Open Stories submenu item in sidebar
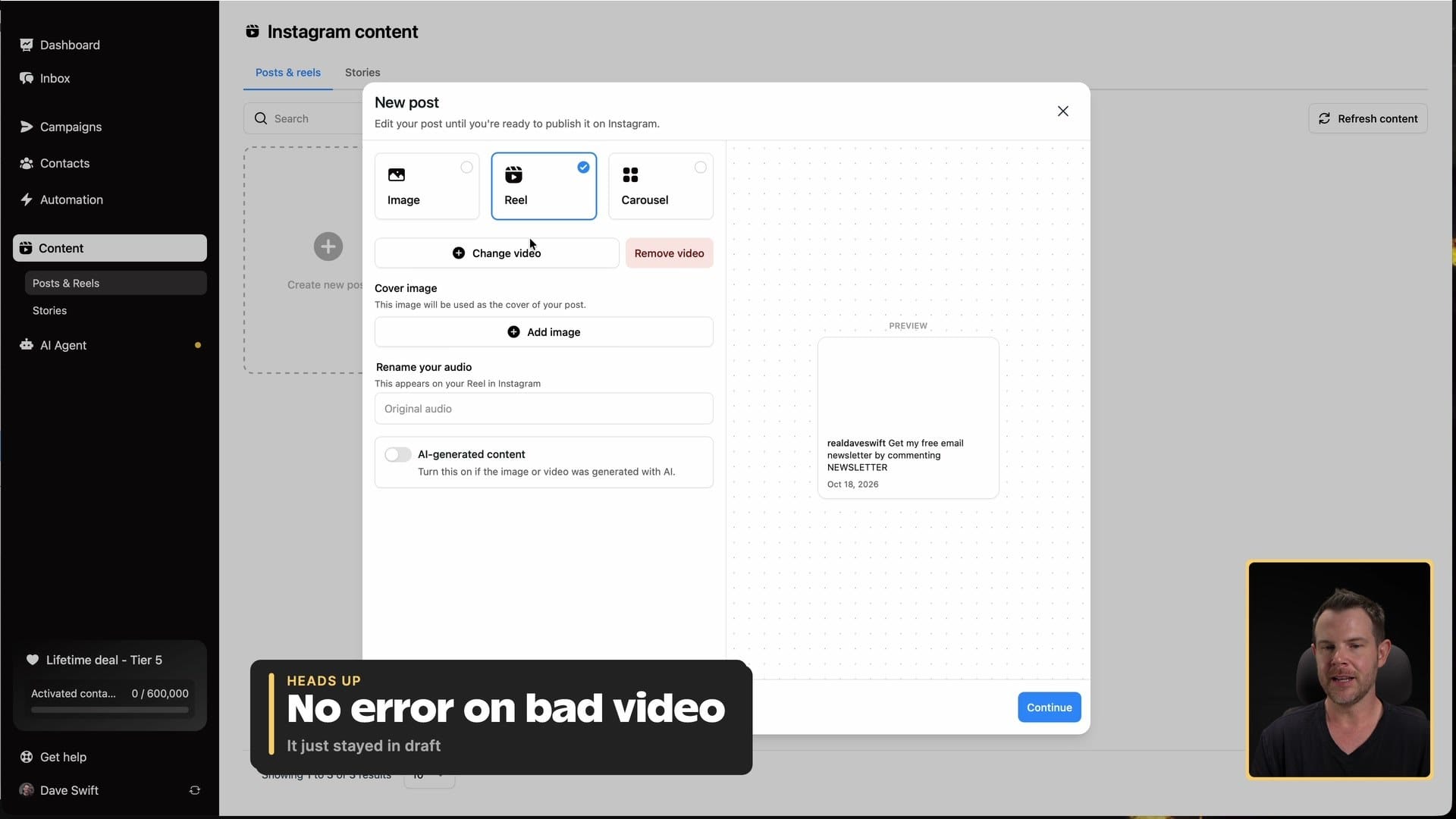The image size is (1456, 819). tap(49, 310)
